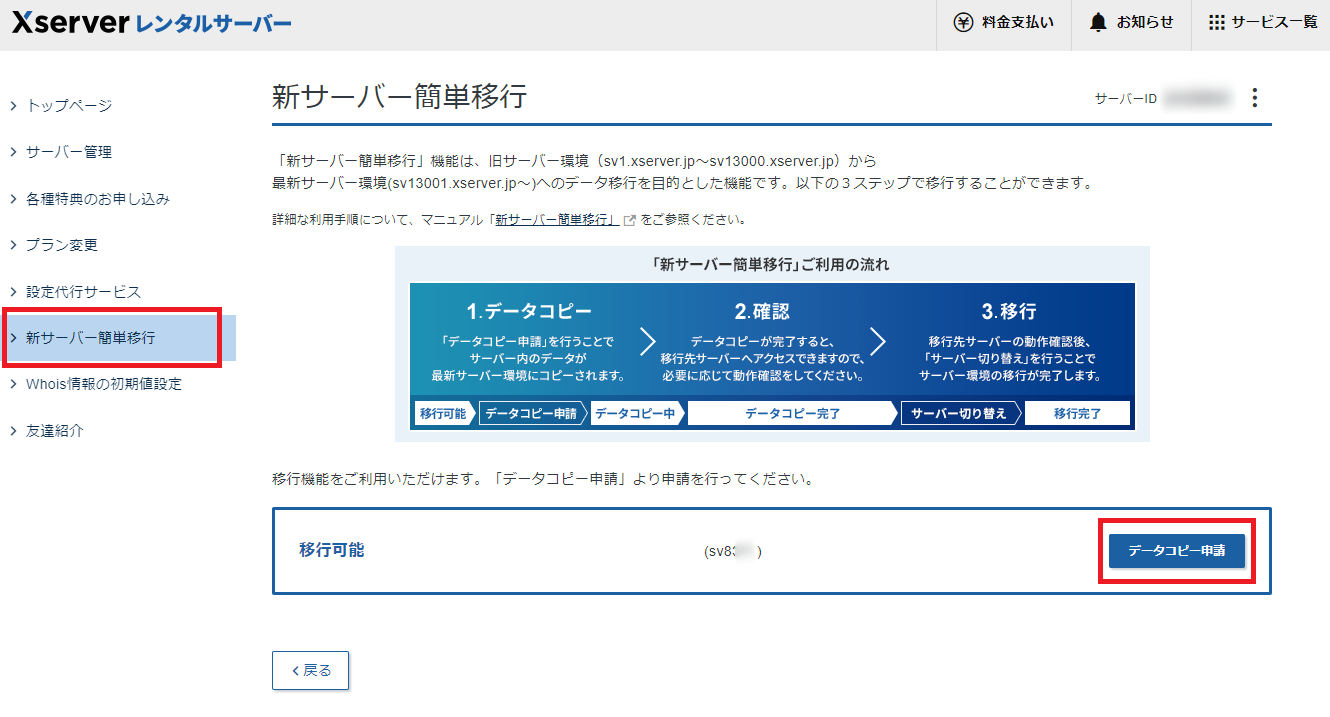This screenshot has width=1330, height=717.
Task: Click the external link icon beside manual link
Action: tap(629, 219)
